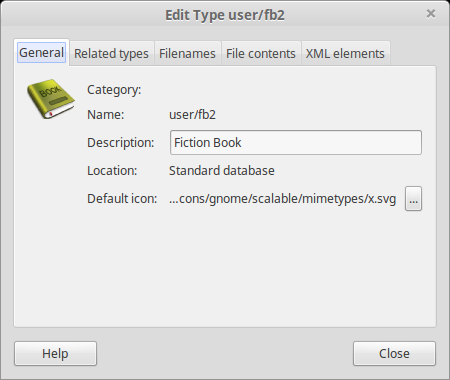Click the Category label
This screenshot has height=380, width=450.
114,90
